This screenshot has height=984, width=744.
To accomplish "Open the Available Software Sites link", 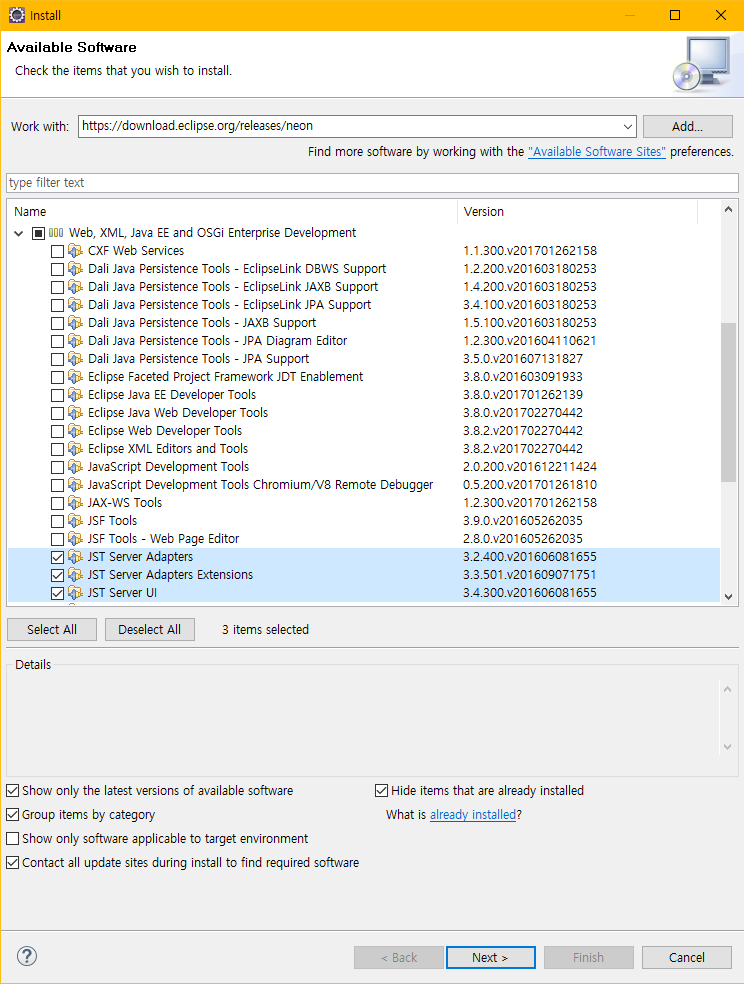I will point(597,152).
